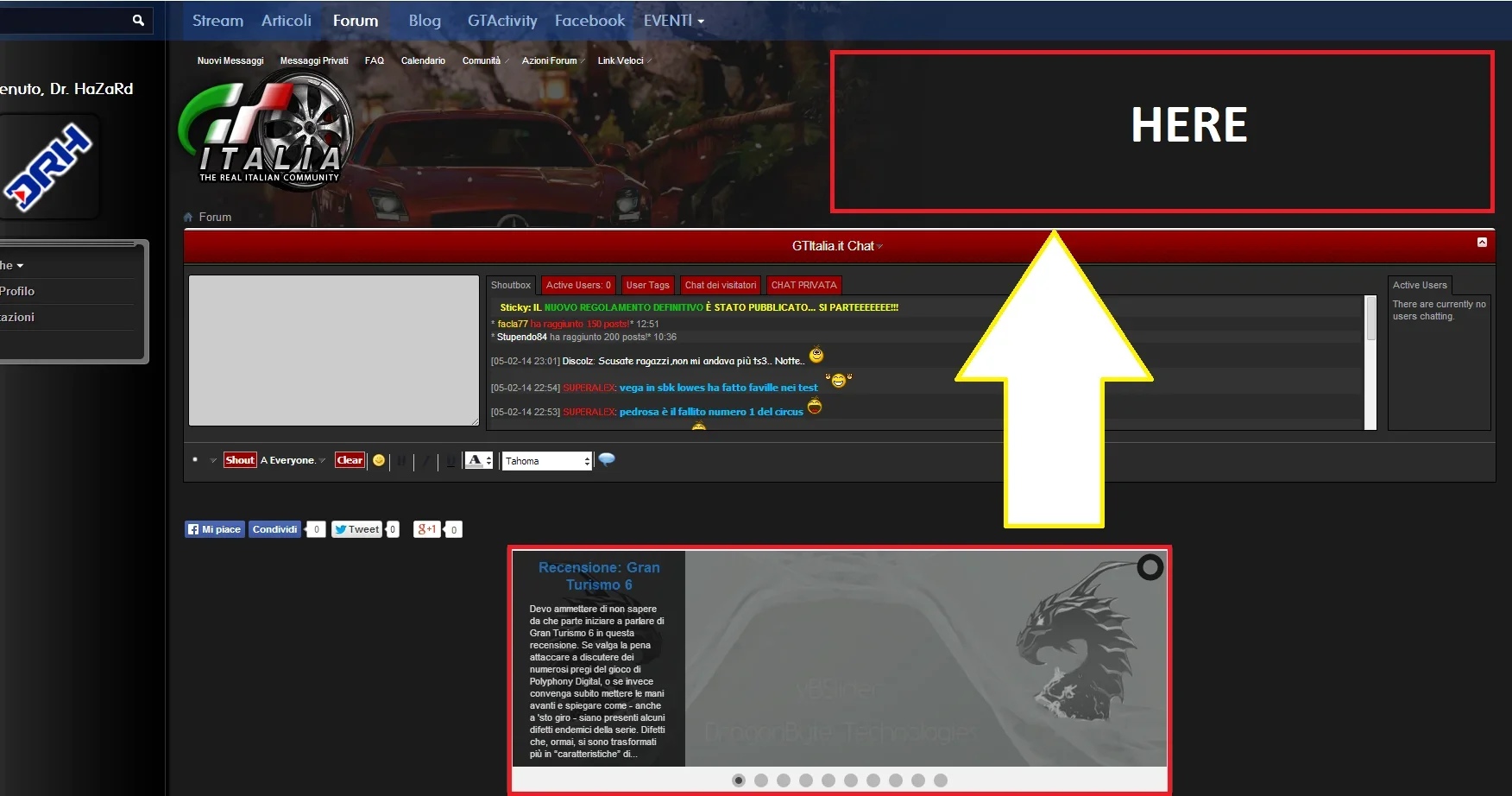Click the blue speech bubble icon

(607, 459)
